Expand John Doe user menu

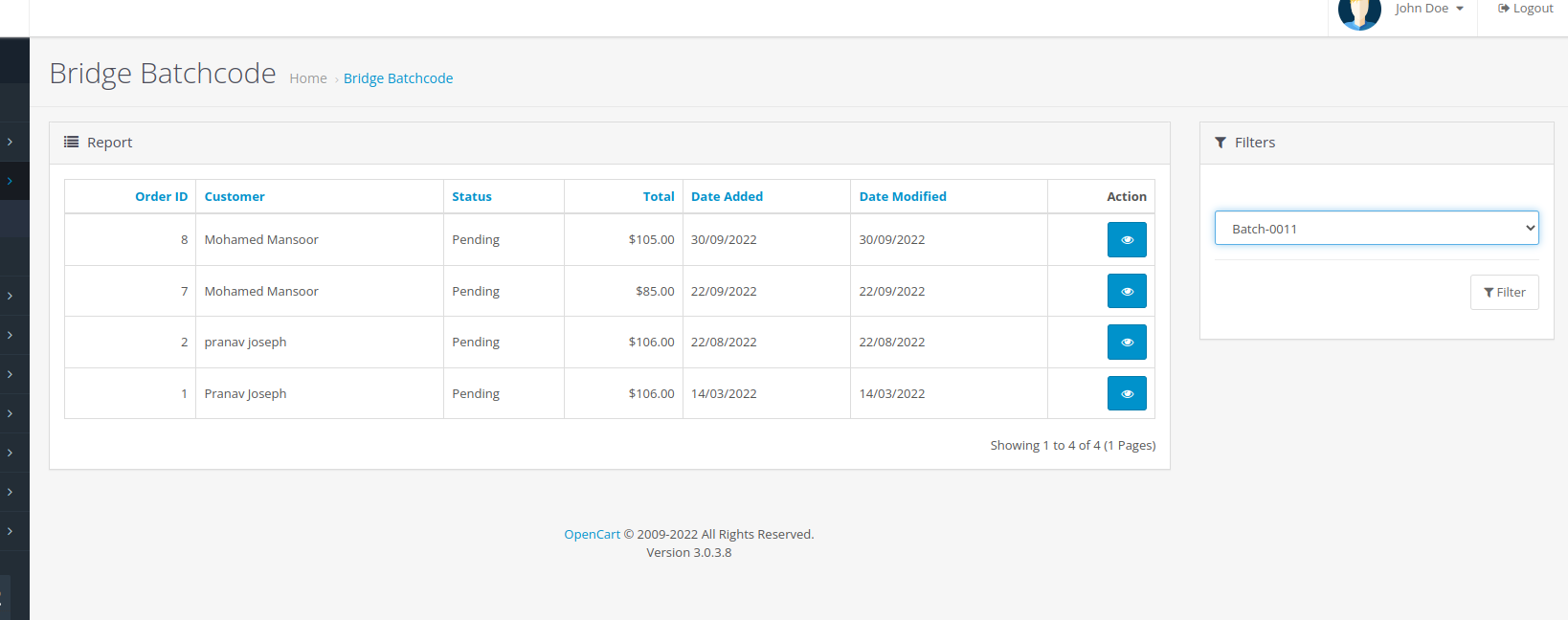(1429, 9)
